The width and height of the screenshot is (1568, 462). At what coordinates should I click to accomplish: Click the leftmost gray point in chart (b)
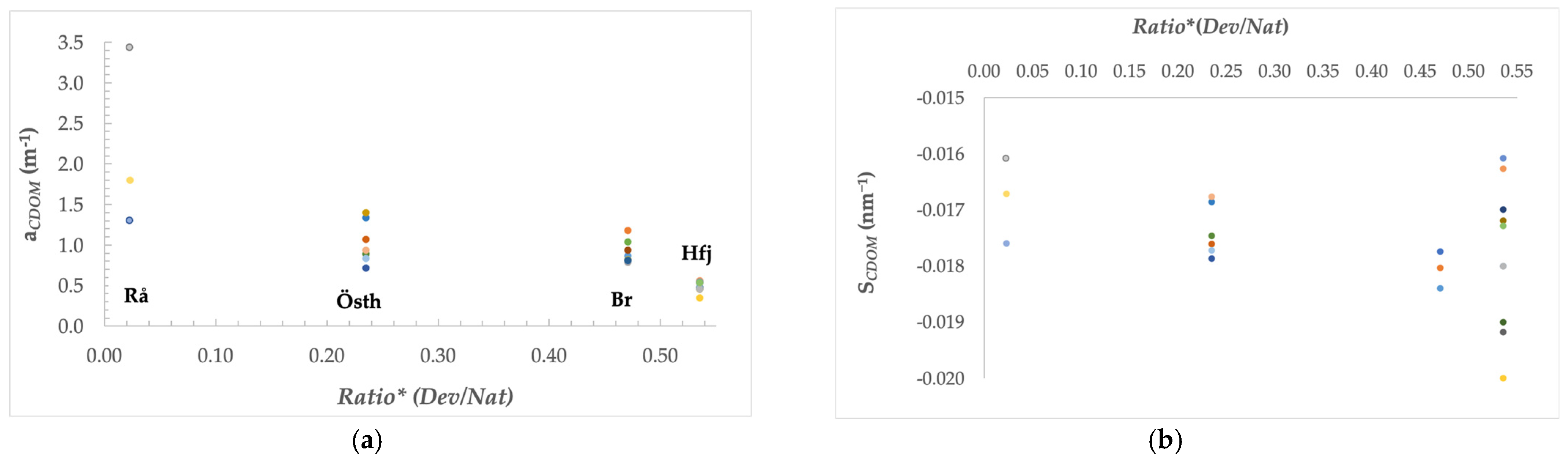coord(1005,158)
